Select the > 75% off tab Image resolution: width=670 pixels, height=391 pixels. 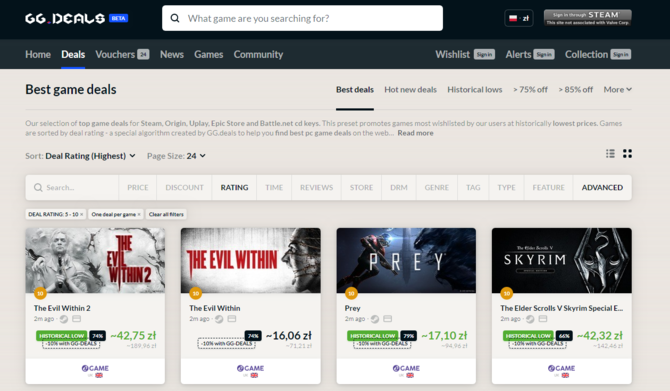(530, 90)
